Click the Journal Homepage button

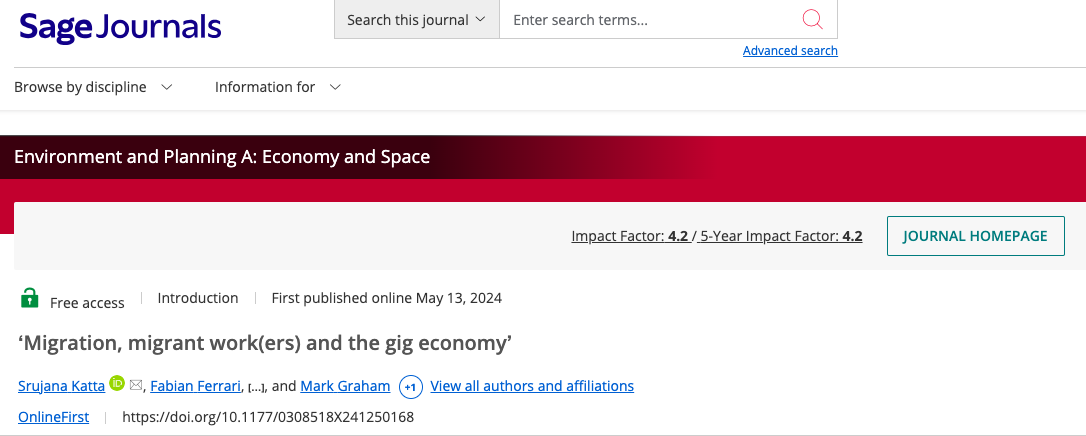[975, 236]
